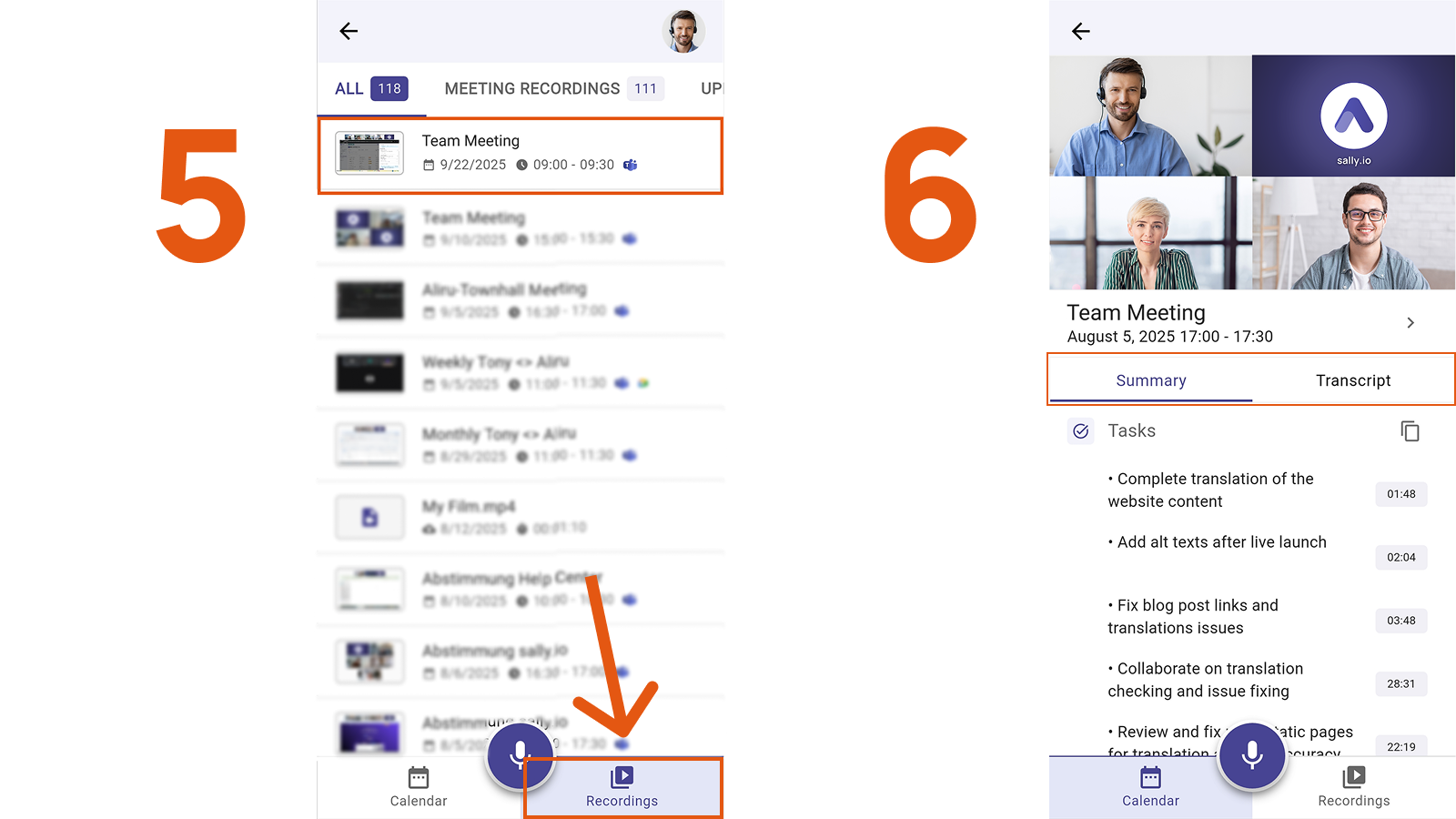Open Calendar in left screen bottom bar

(419, 787)
